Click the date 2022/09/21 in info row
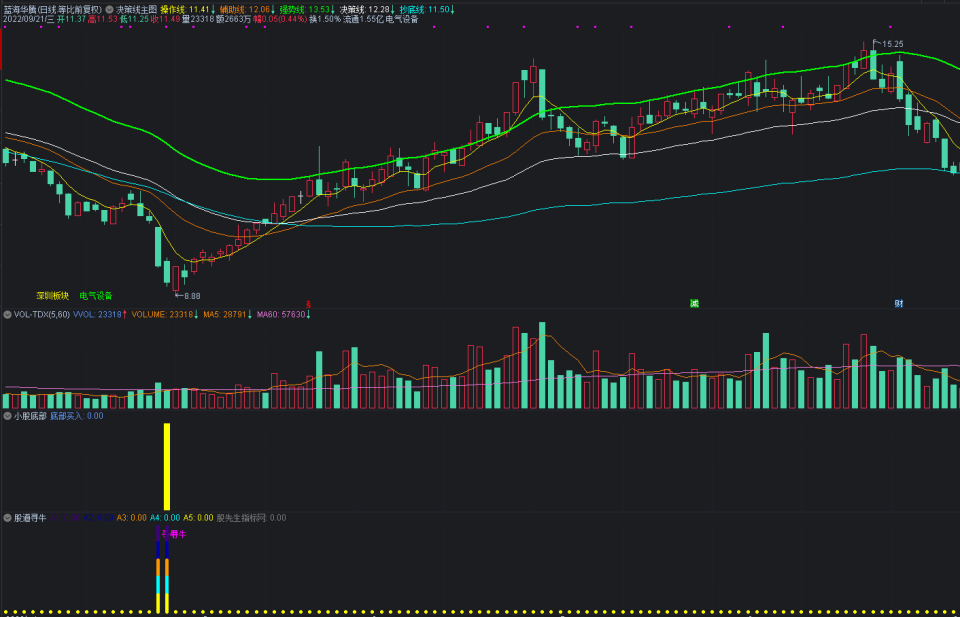 click(28, 20)
